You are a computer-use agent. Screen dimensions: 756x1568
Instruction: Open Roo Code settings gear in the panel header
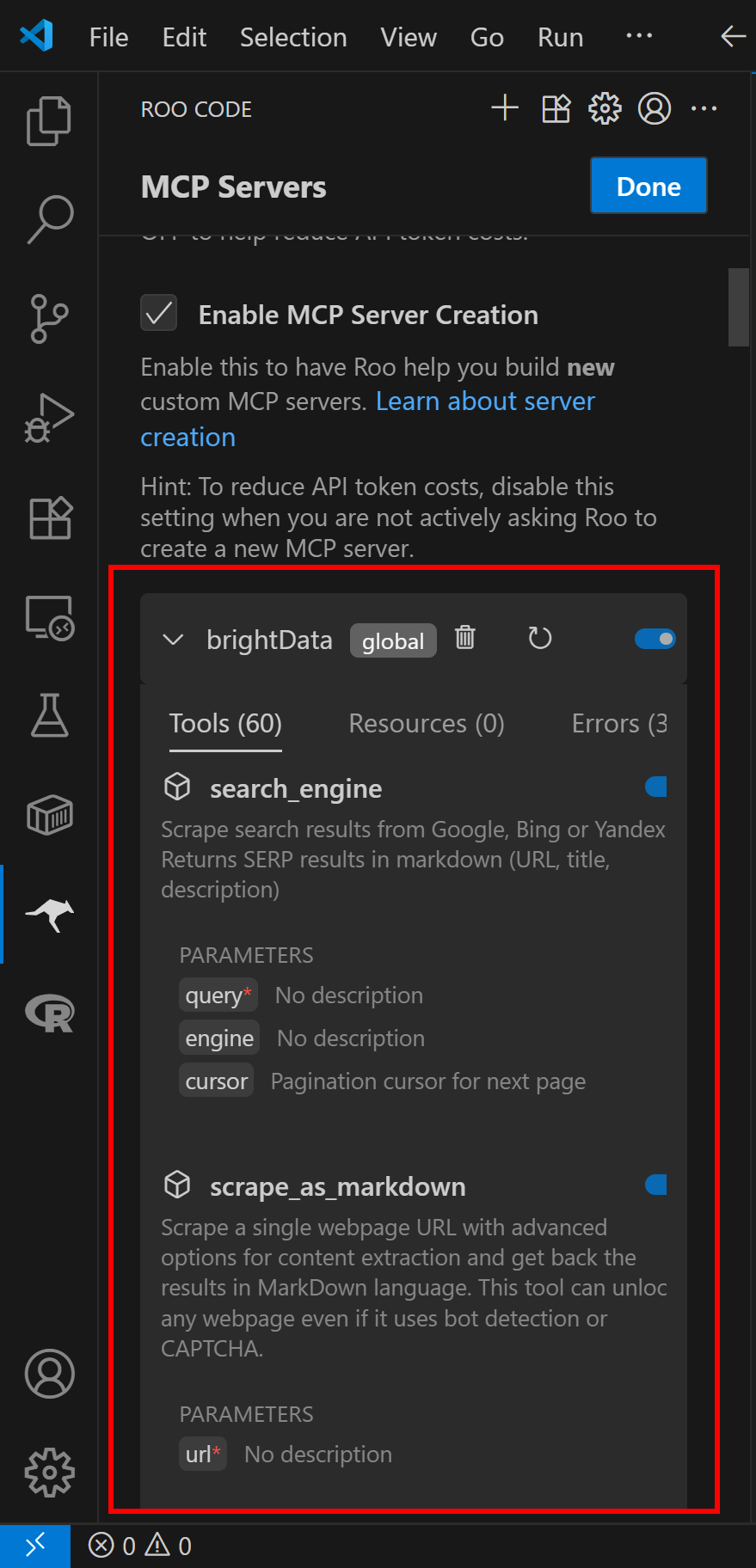[605, 108]
